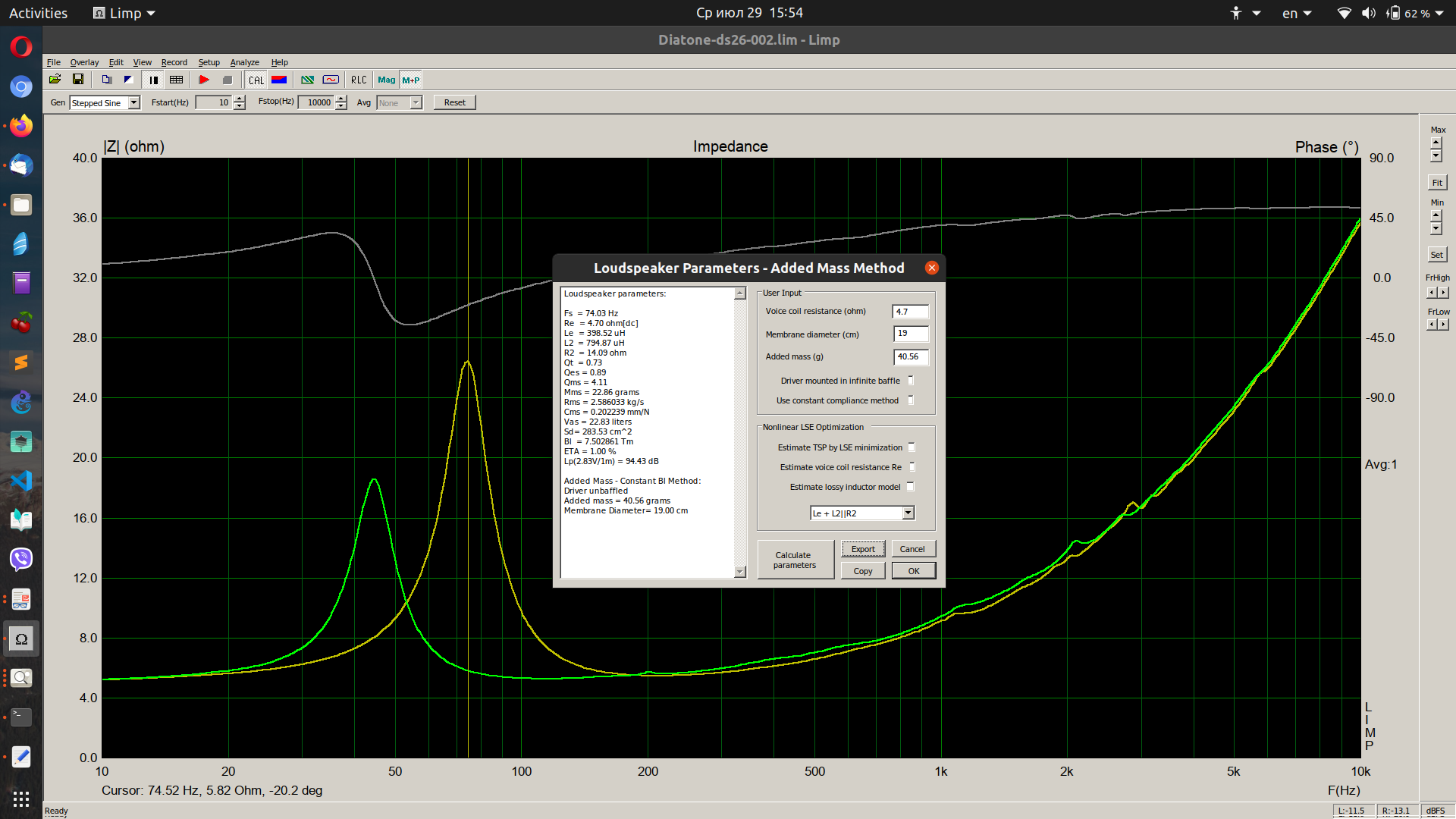
Task: Open the Overlay menu
Action: point(84,62)
